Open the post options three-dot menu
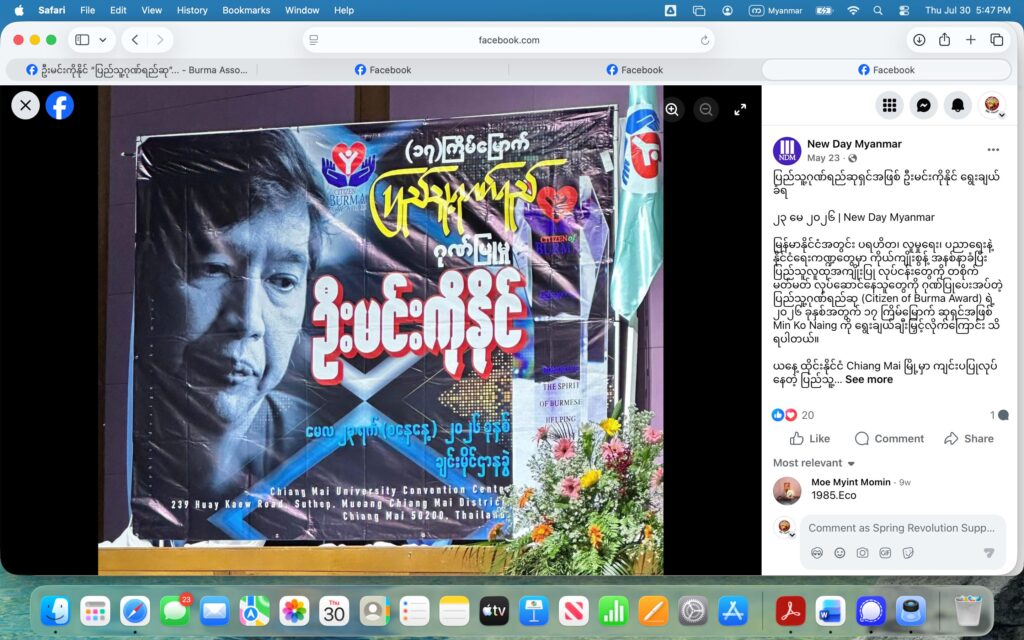The image size is (1024, 640). point(993,150)
